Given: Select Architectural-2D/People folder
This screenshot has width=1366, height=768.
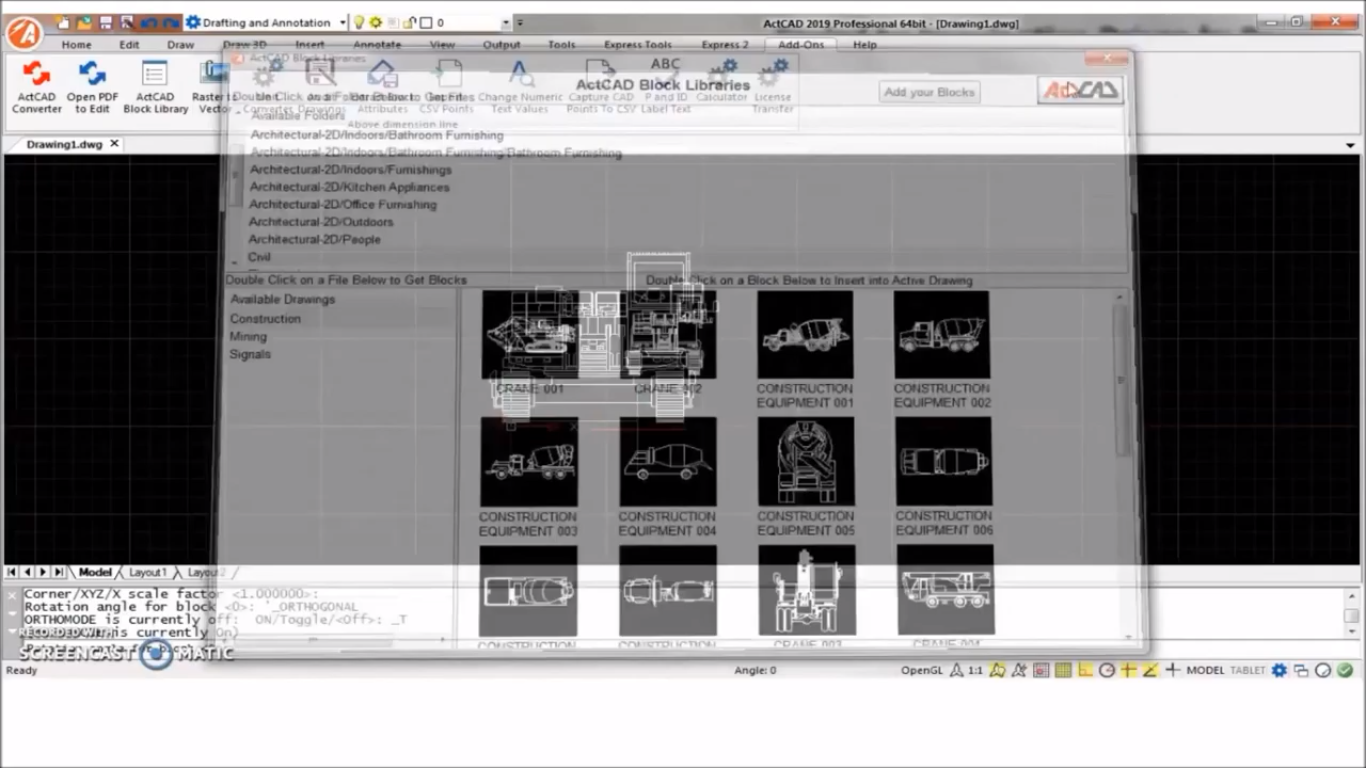Looking at the screenshot, I should pos(314,239).
